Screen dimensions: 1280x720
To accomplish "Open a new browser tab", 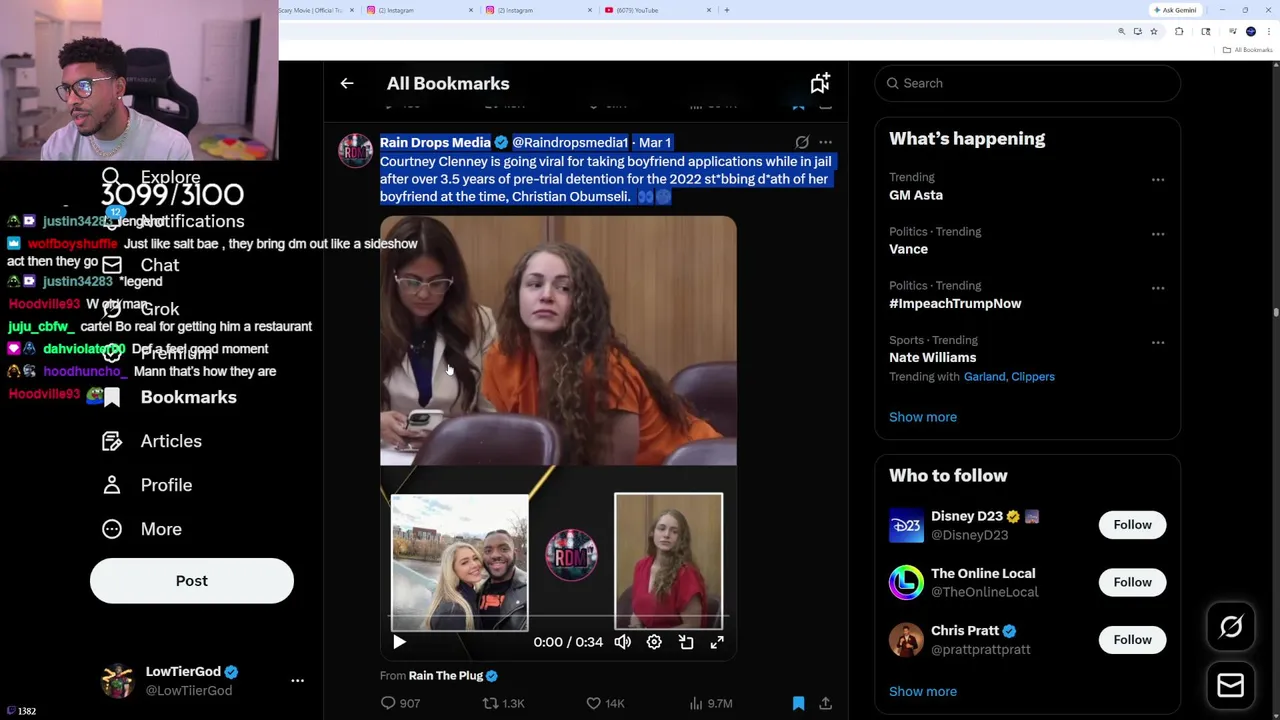I will click(x=727, y=10).
